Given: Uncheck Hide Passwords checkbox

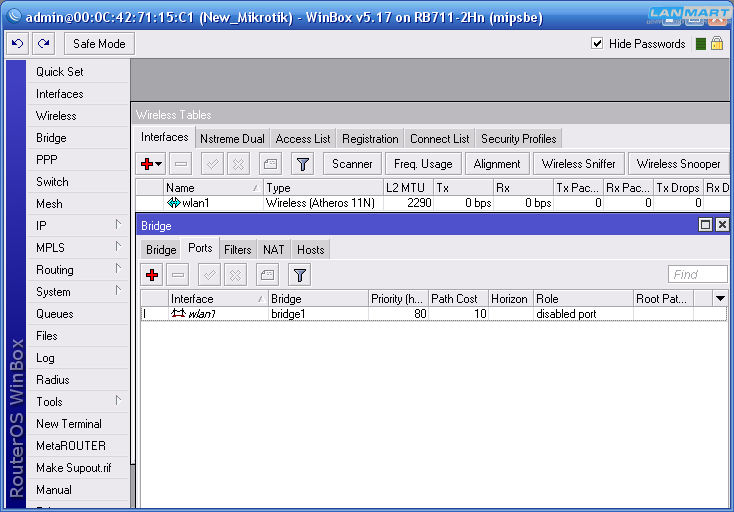Looking at the screenshot, I should [x=597, y=44].
